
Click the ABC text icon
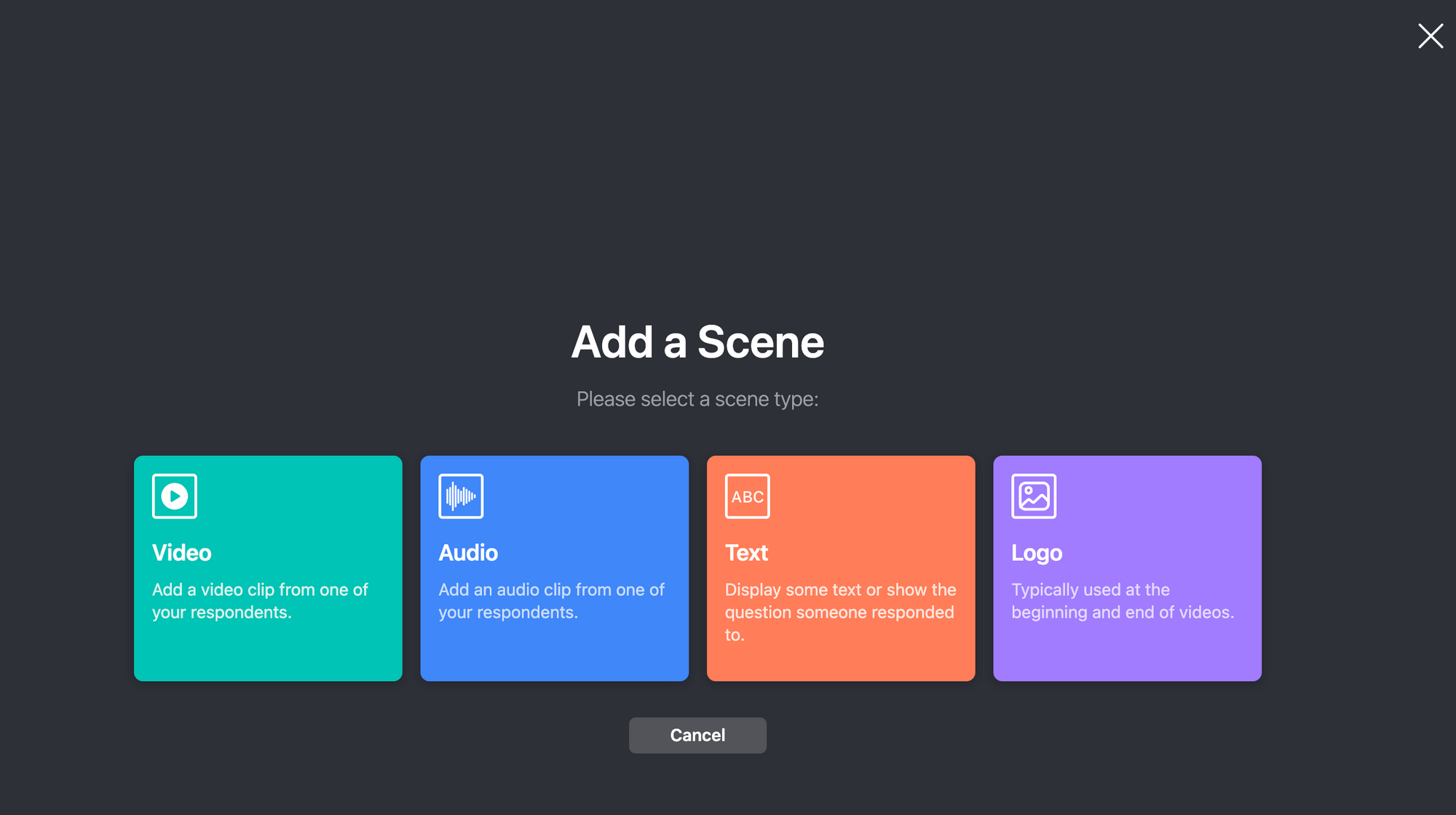pyautogui.click(x=747, y=496)
